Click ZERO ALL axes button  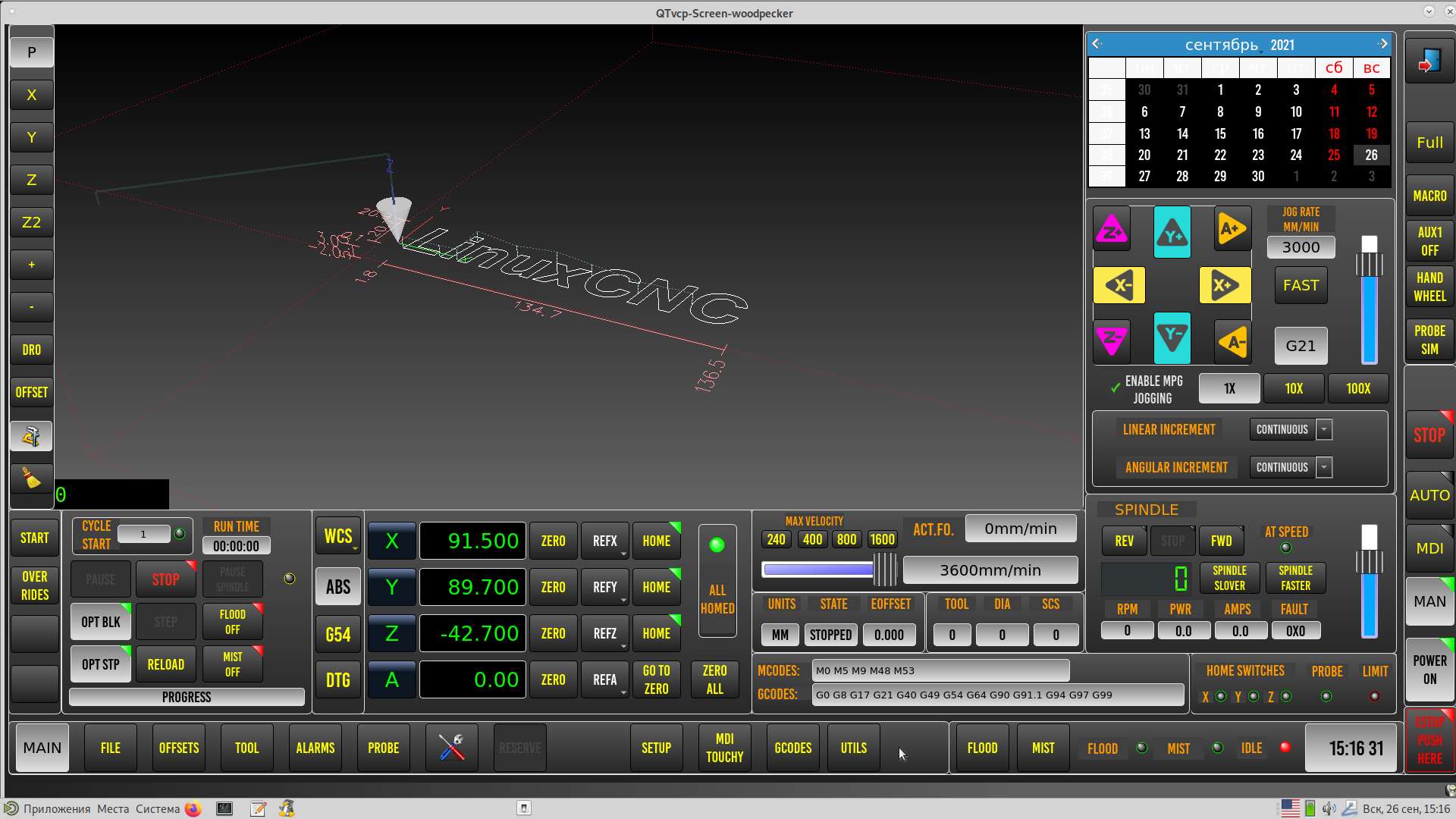pyautogui.click(x=715, y=679)
